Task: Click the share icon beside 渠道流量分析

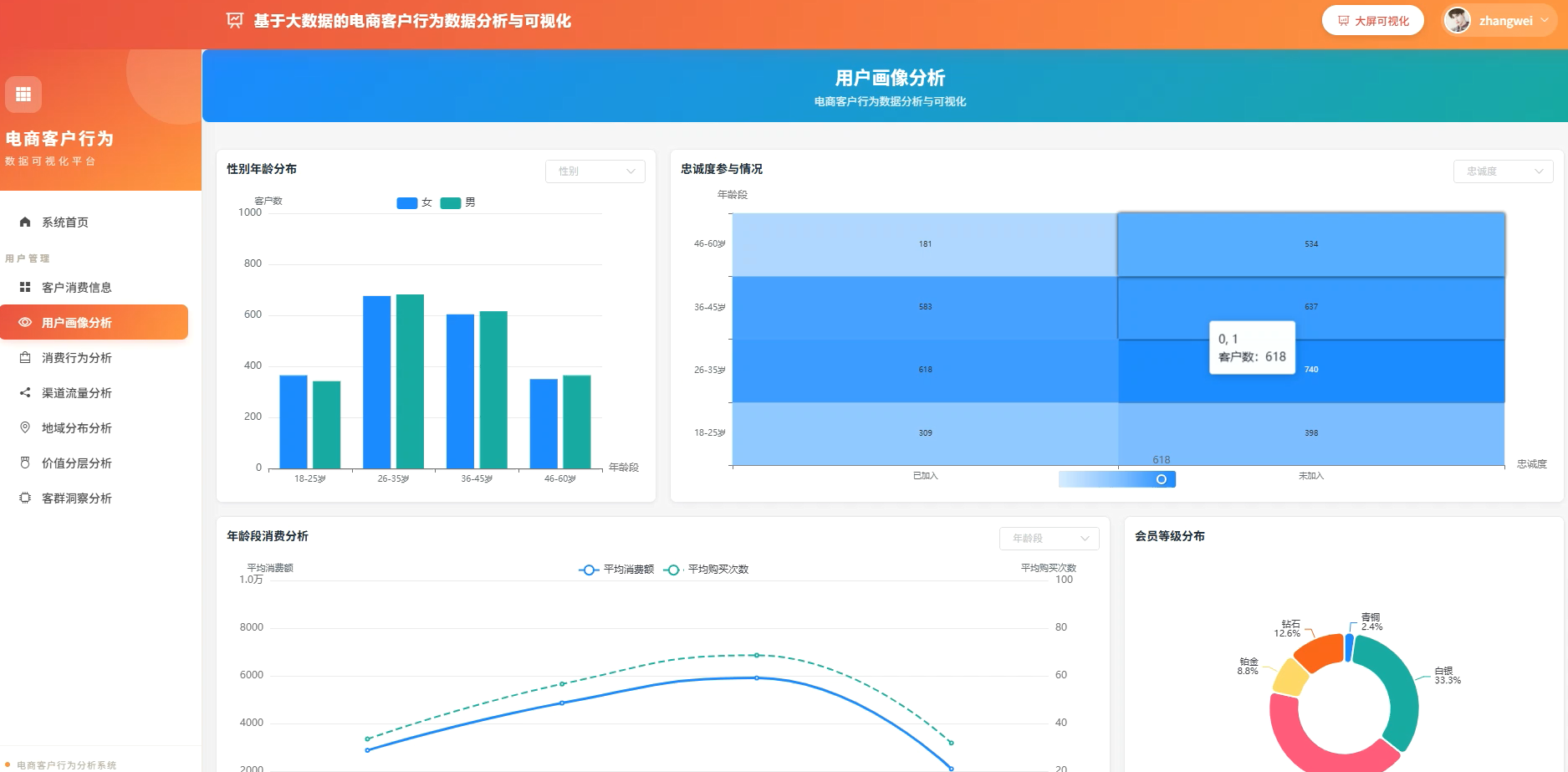Action: point(25,392)
